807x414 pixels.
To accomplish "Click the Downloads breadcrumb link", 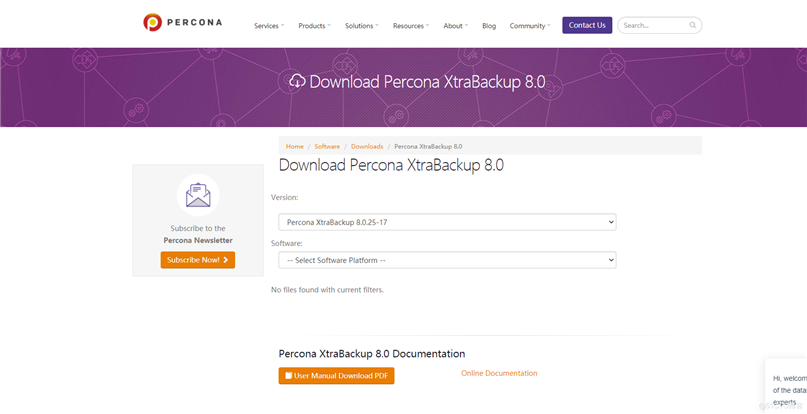I will click(x=367, y=146).
